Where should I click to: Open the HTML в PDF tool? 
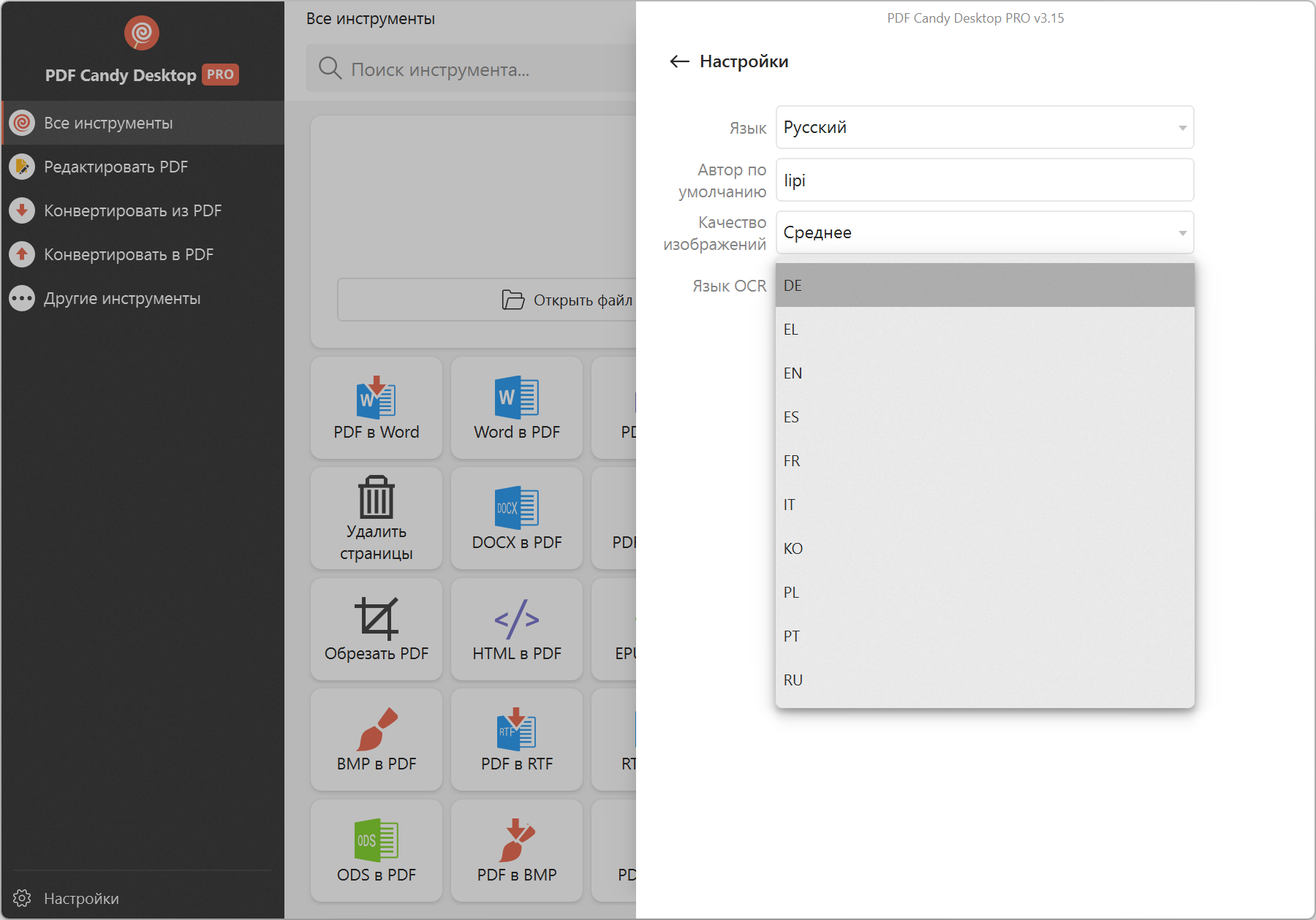(517, 629)
